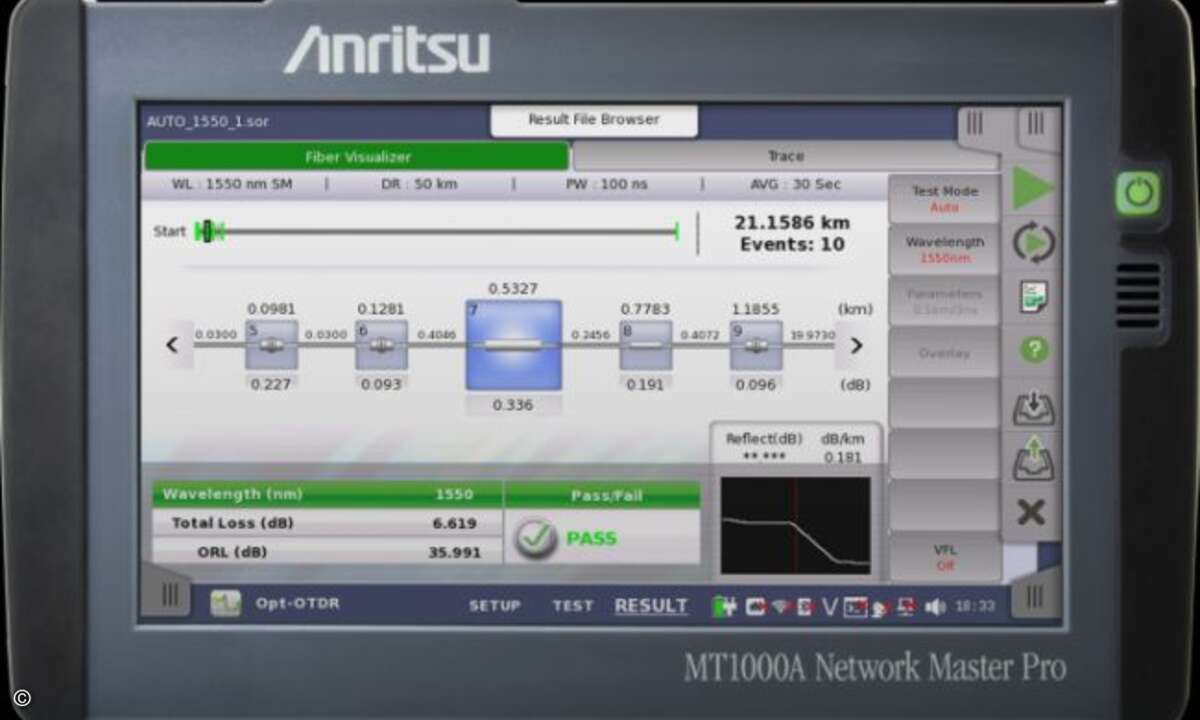This screenshot has height=720, width=1200.
Task: Select event 6 on the fiber map
Action: pos(381,345)
